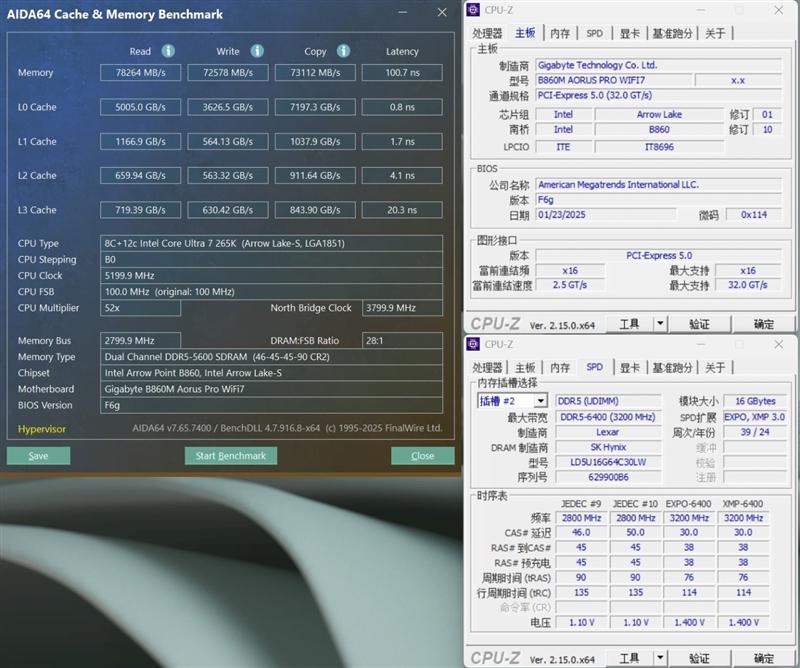
Task: Click the green Close button in AIDA64
Action: [422, 456]
